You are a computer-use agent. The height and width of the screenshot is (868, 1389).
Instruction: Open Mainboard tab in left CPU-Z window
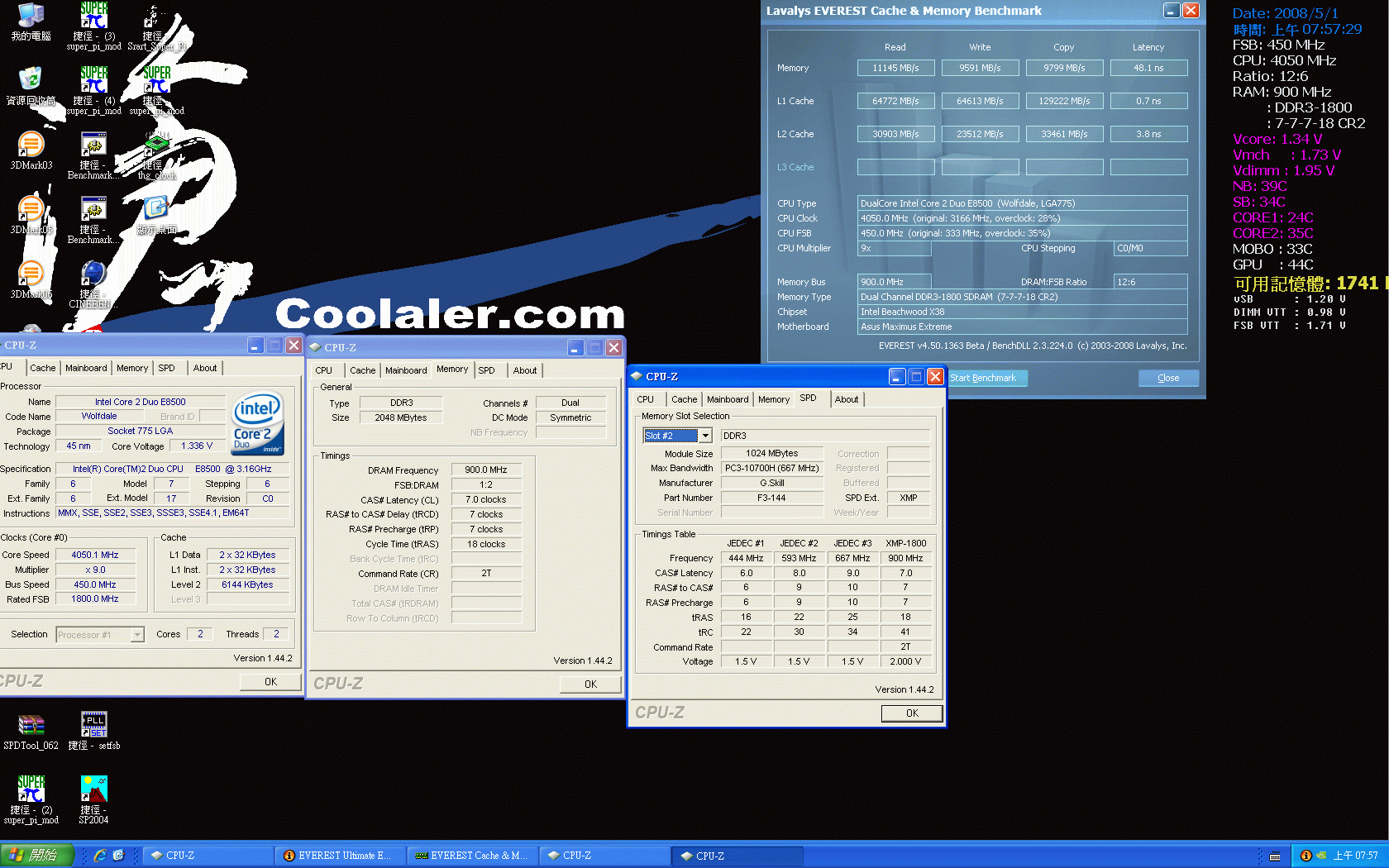coord(86,368)
